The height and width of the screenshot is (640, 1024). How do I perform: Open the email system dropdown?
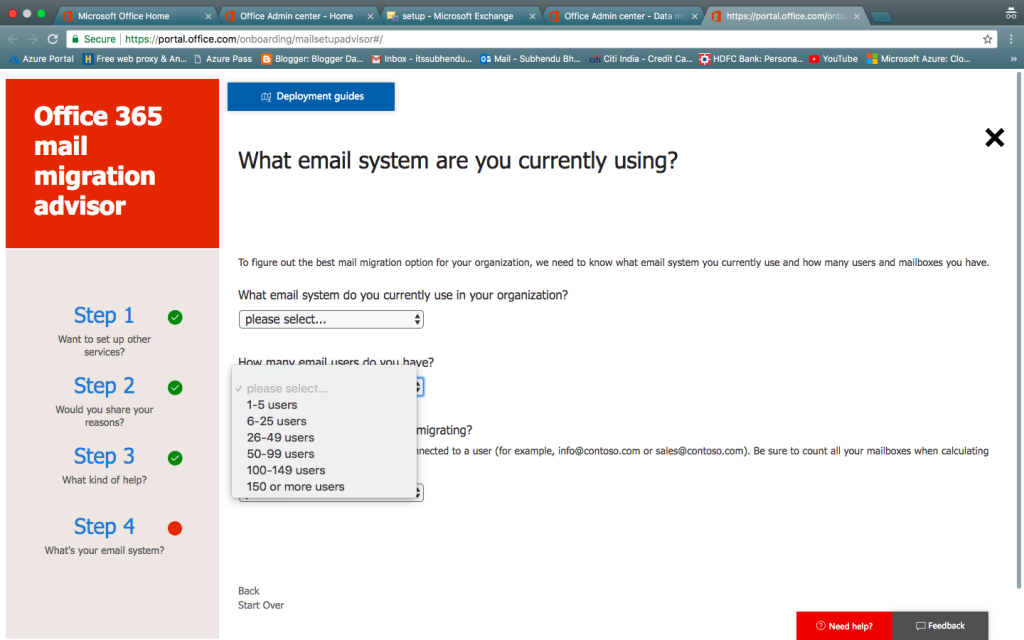coord(331,319)
